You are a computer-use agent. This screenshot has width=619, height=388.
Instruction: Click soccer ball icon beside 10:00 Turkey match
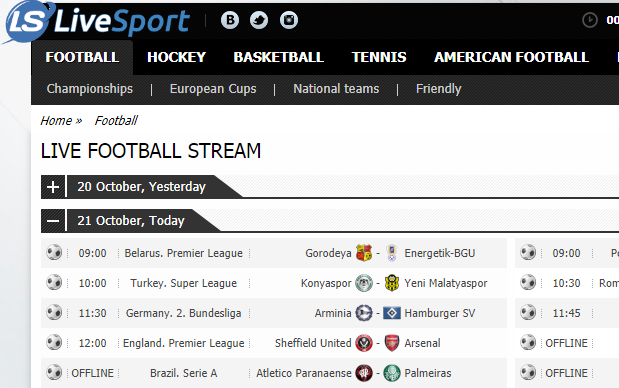click(x=54, y=283)
